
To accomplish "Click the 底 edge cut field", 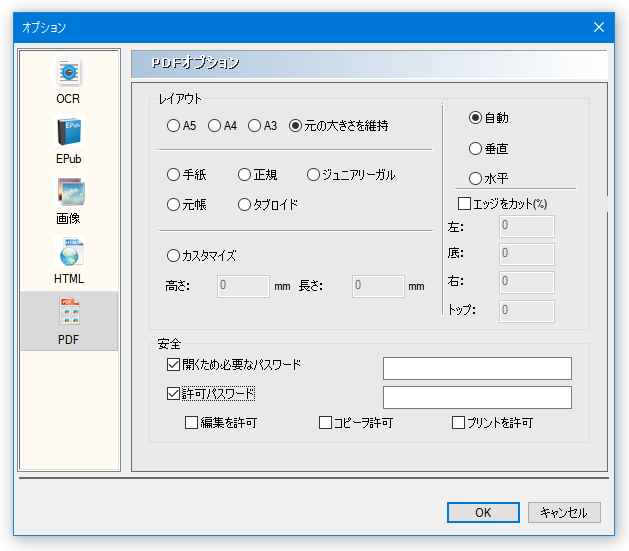I will tap(527, 254).
